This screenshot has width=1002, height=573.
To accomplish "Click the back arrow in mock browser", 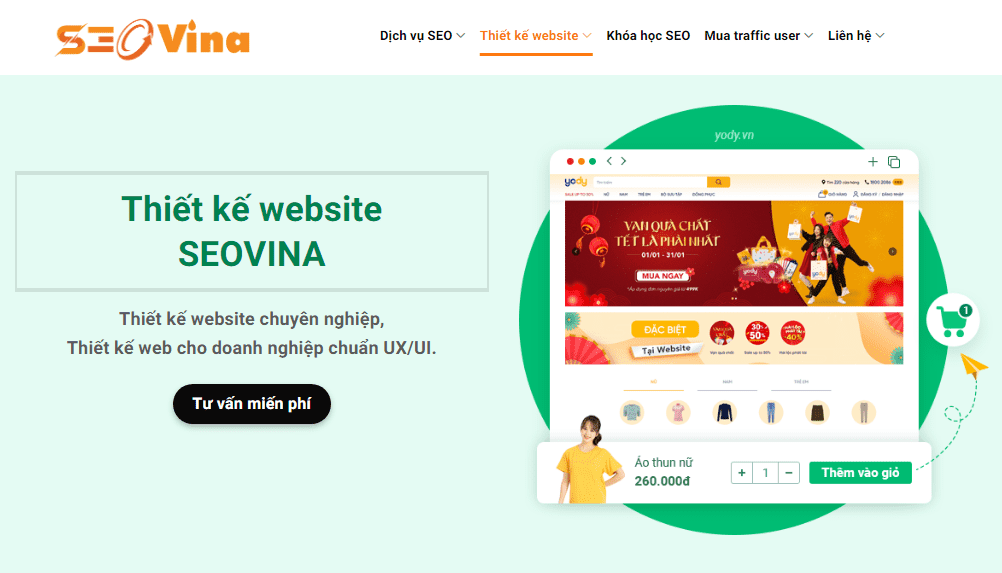I will pyautogui.click(x=610, y=161).
